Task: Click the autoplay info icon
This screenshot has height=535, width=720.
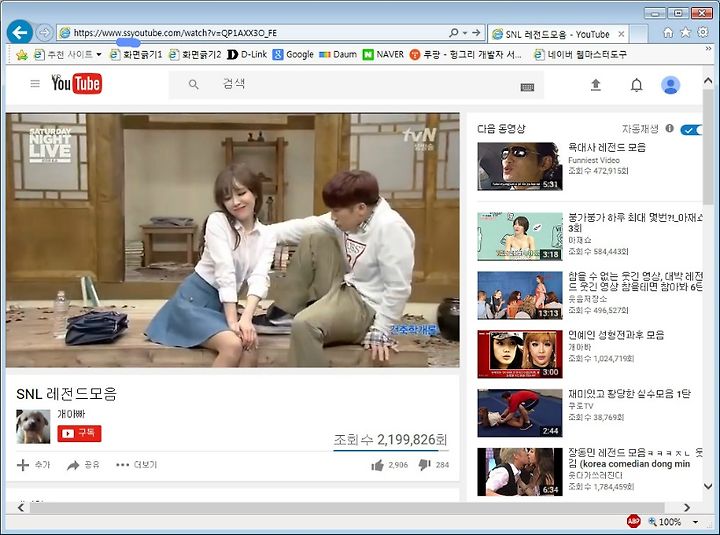Action: tap(669, 129)
